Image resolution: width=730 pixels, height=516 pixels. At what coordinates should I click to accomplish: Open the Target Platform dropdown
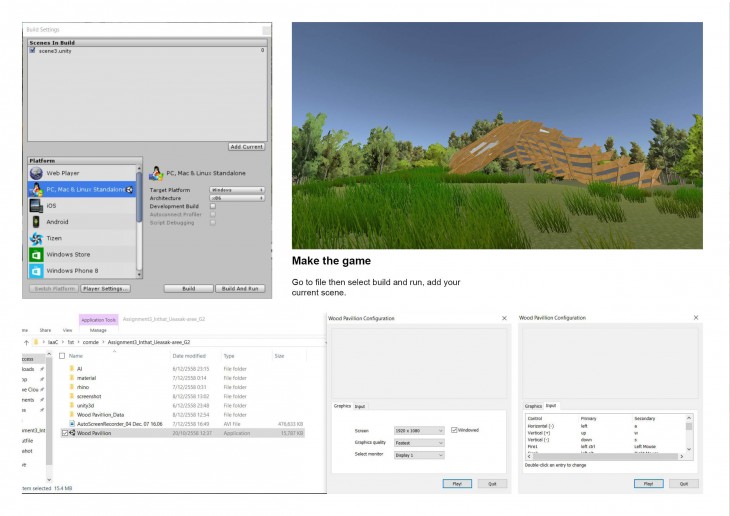point(237,189)
